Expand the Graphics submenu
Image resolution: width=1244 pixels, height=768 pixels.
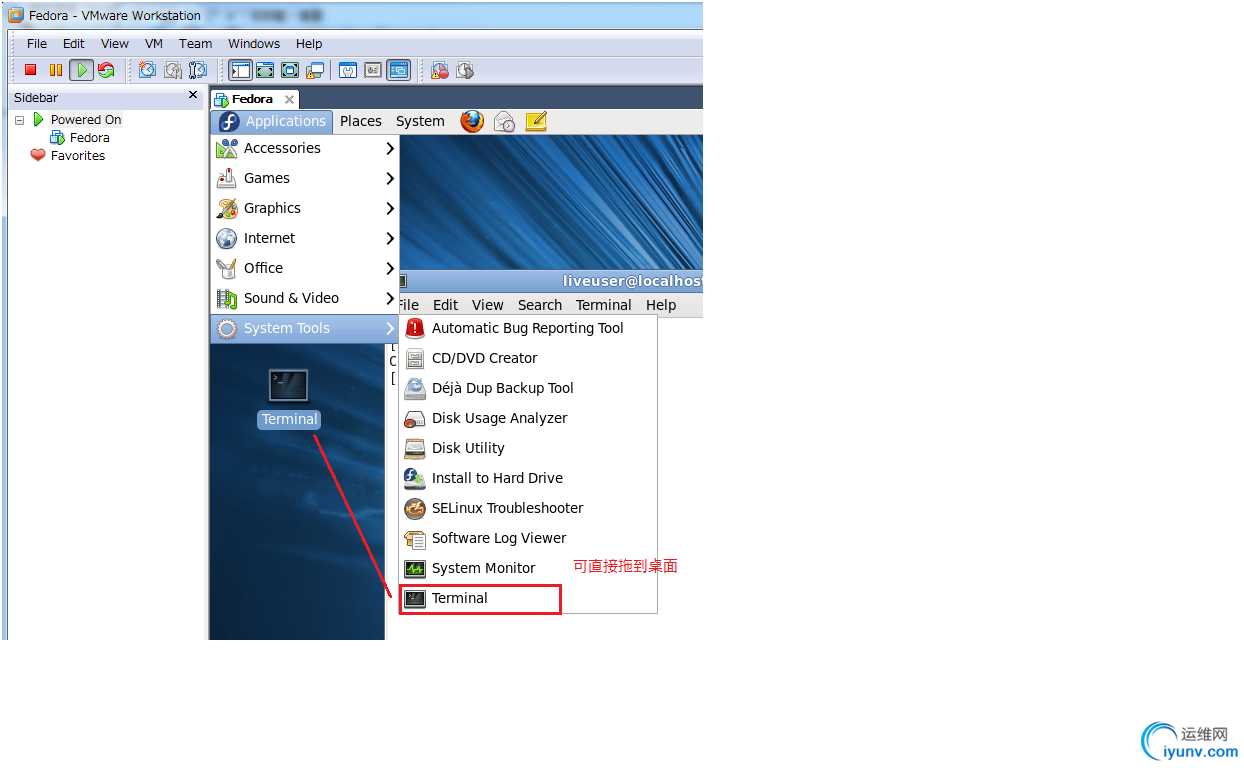(x=305, y=208)
